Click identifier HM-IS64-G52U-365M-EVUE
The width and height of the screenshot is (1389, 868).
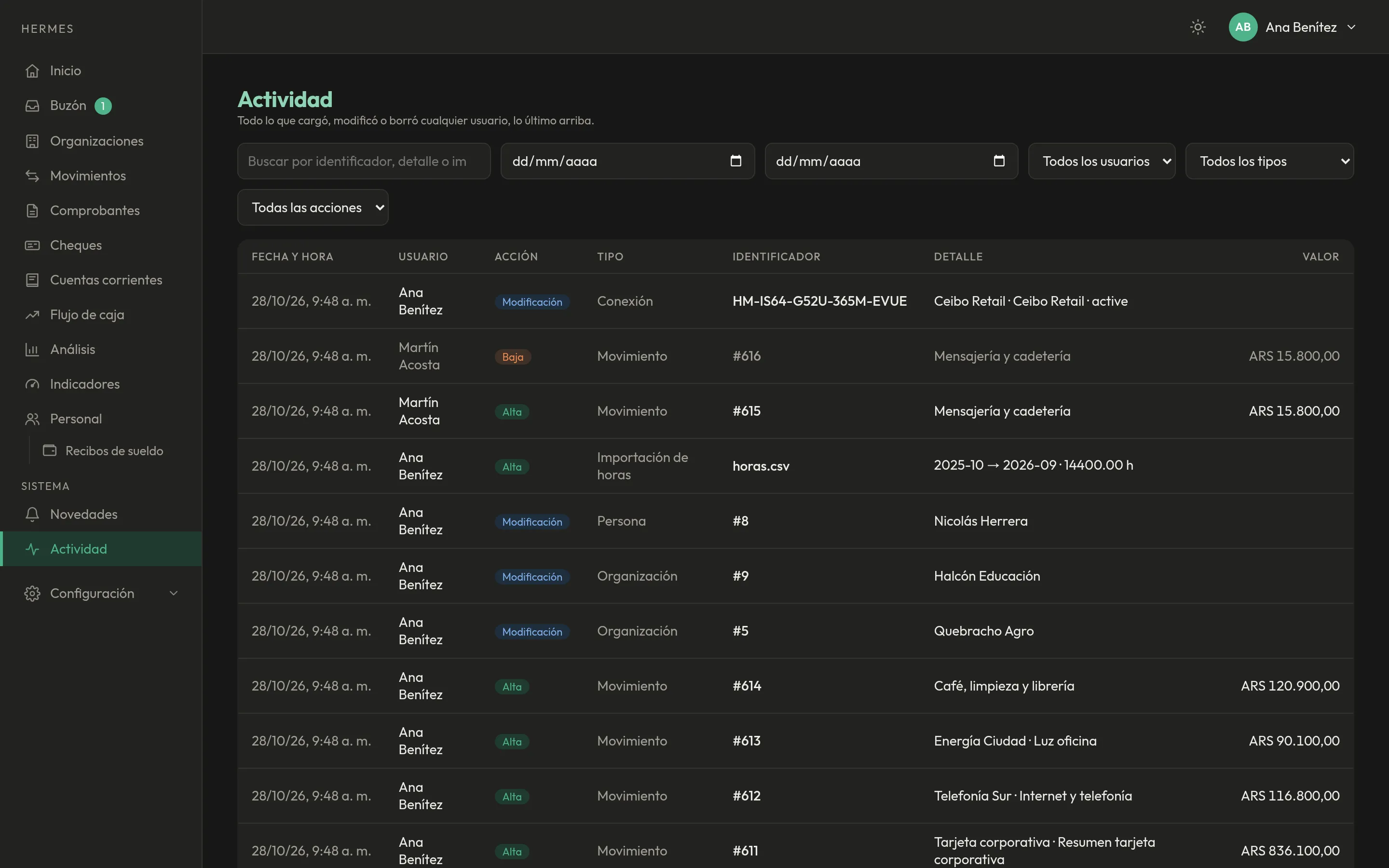[819, 301]
